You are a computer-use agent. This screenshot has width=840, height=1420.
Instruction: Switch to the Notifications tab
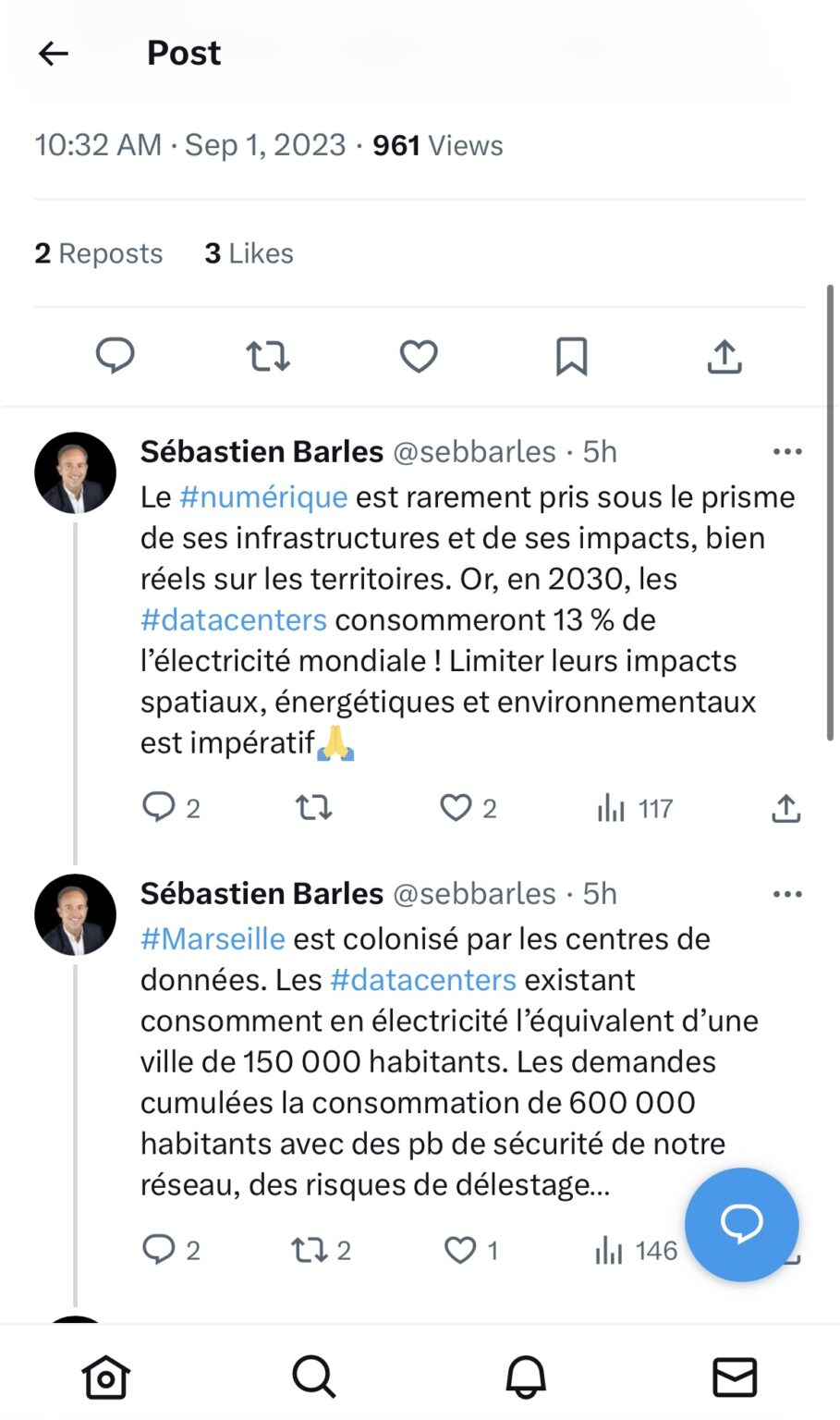click(524, 1377)
